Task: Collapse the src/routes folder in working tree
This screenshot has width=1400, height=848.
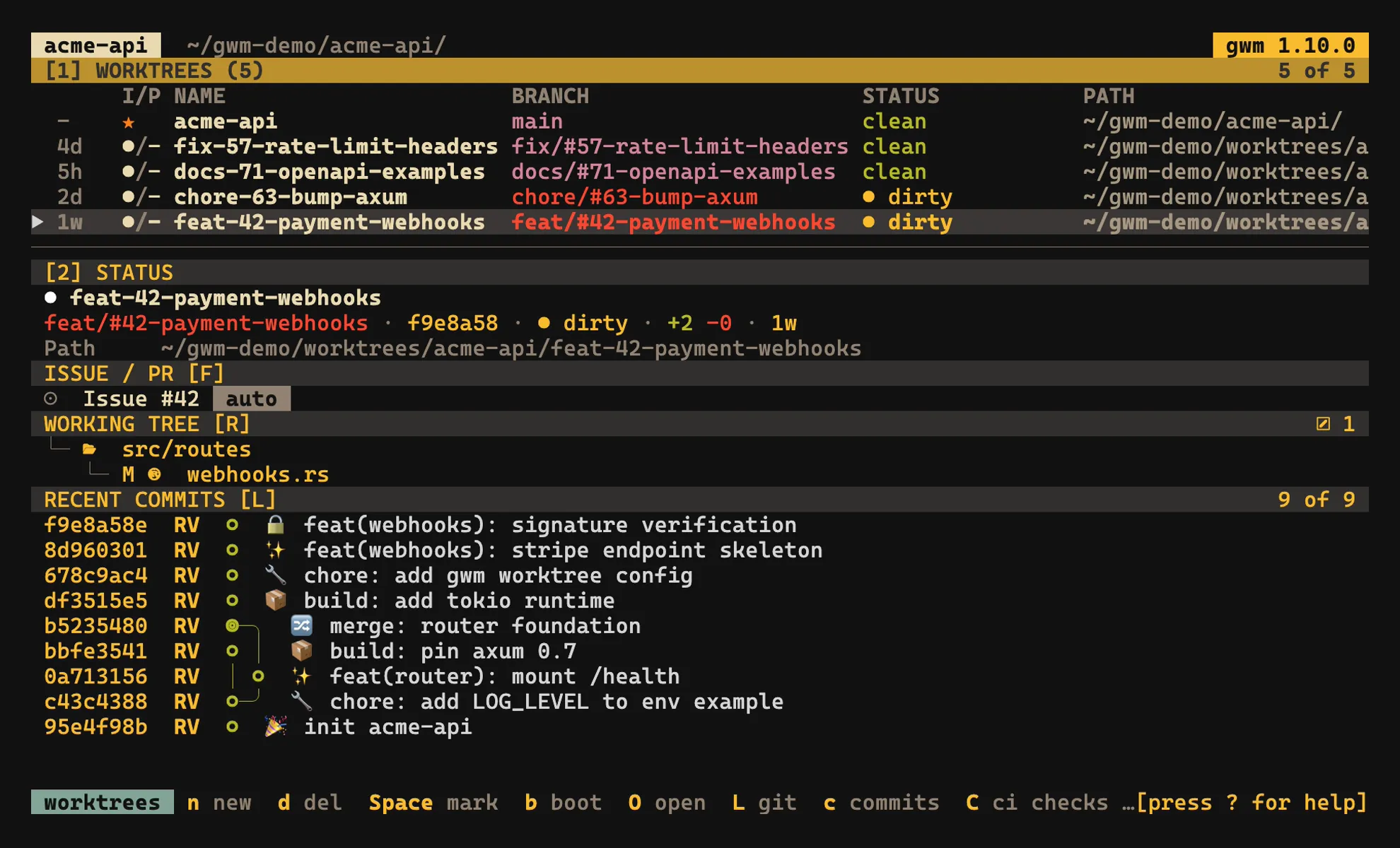Action: (89, 449)
